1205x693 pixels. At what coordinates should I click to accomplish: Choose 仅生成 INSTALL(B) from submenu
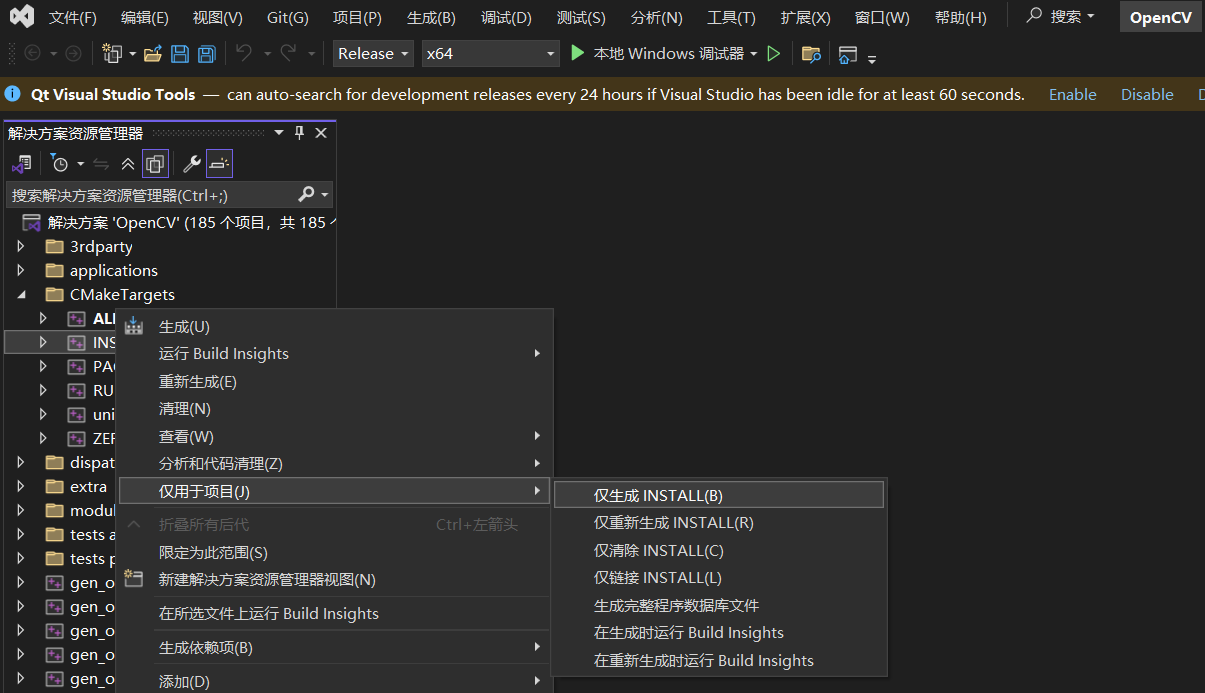(719, 495)
